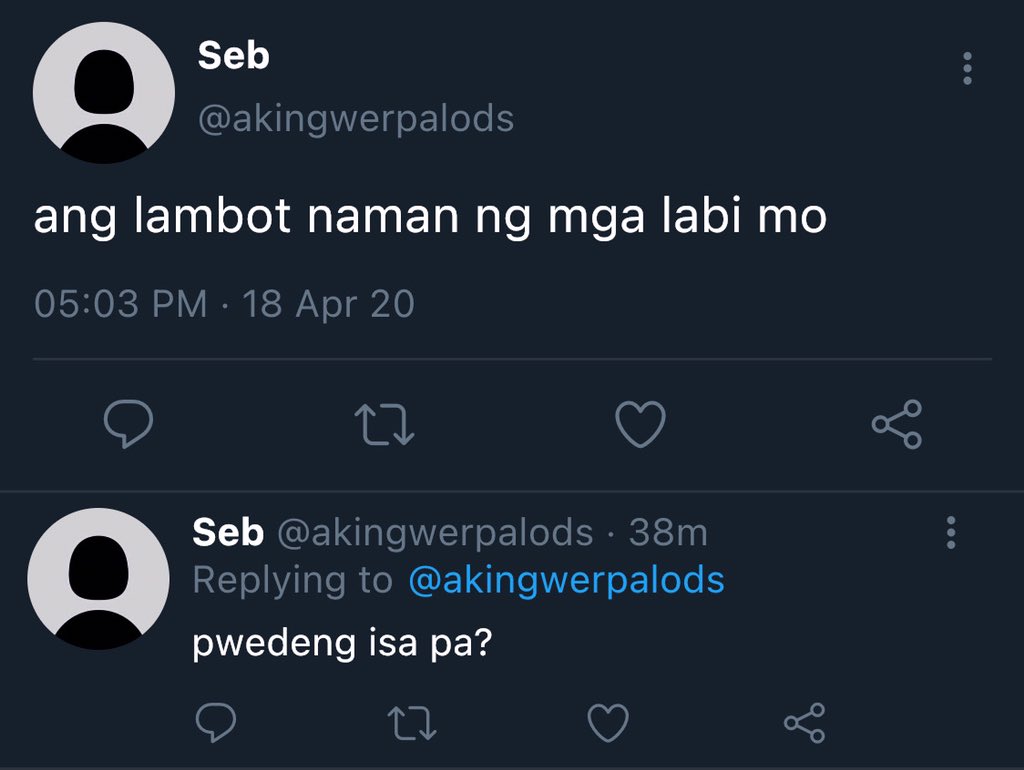Screen dimensions: 1024x770
Task: Select the tweet text 'ang lambot naman'
Action: coord(247,217)
